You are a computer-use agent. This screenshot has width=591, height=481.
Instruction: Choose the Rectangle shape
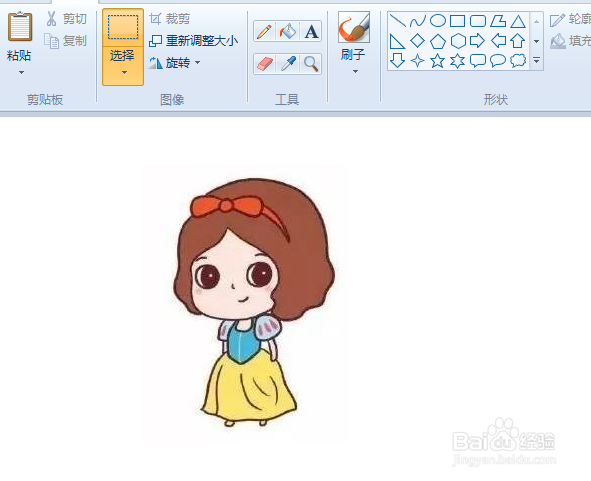pos(458,21)
